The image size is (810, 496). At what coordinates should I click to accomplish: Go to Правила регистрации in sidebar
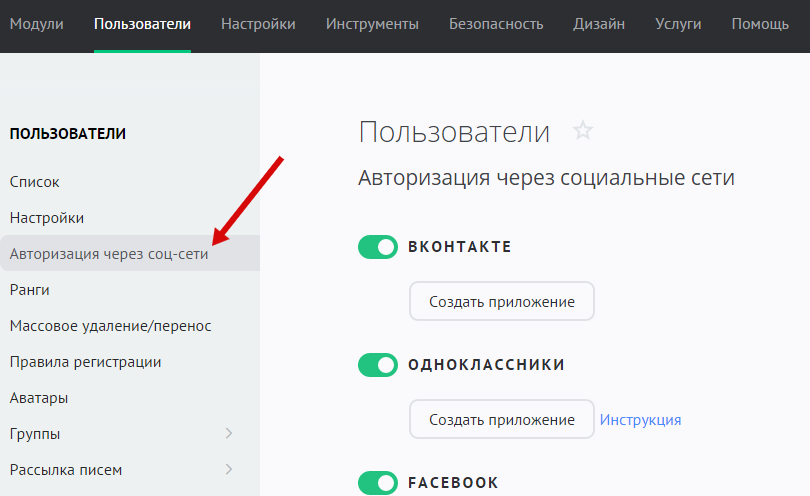click(x=85, y=362)
